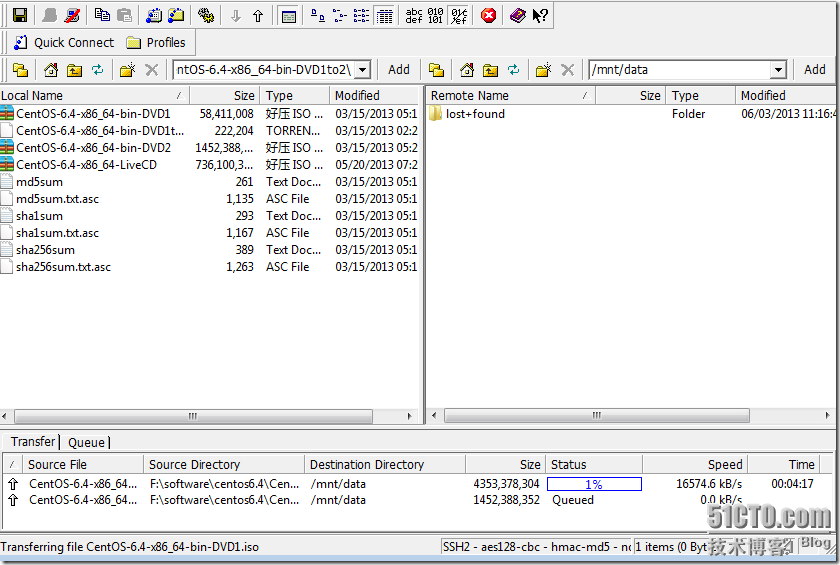The image size is (840, 565).
Task: Refresh the remote file list
Action: [513, 70]
